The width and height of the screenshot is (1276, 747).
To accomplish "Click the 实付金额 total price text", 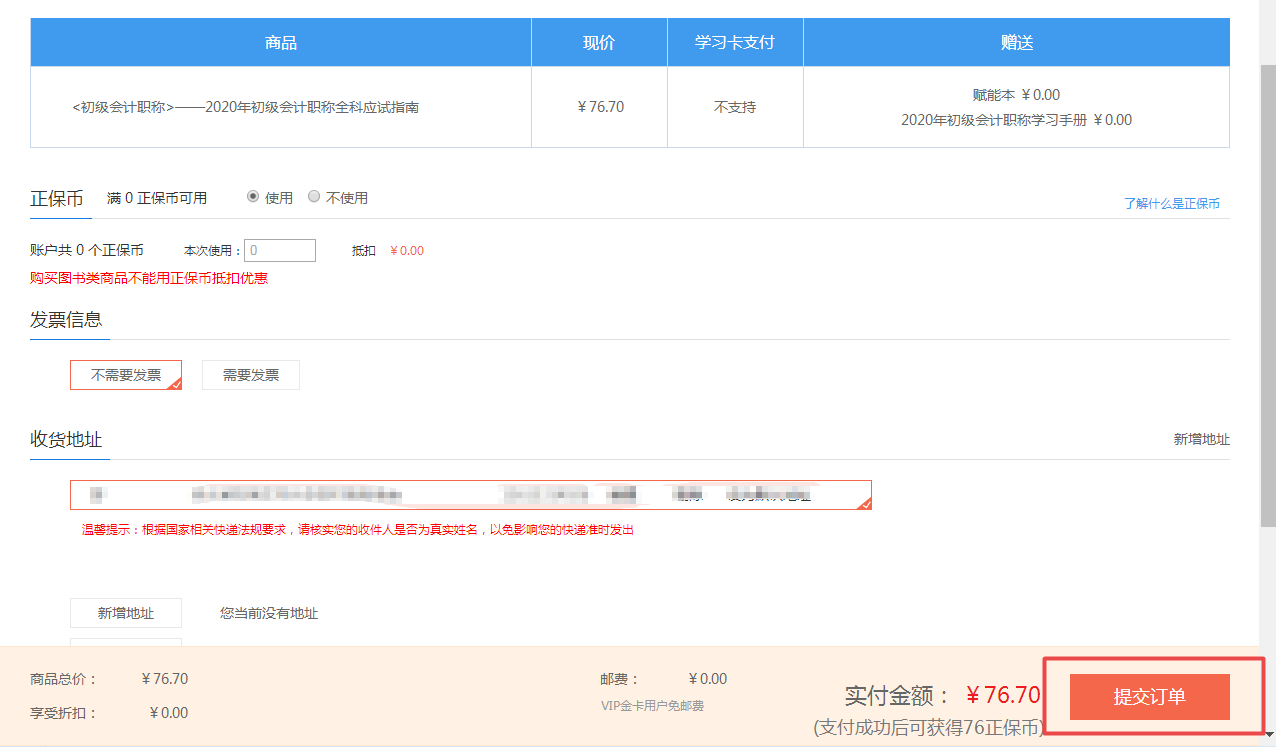I will [x=898, y=694].
